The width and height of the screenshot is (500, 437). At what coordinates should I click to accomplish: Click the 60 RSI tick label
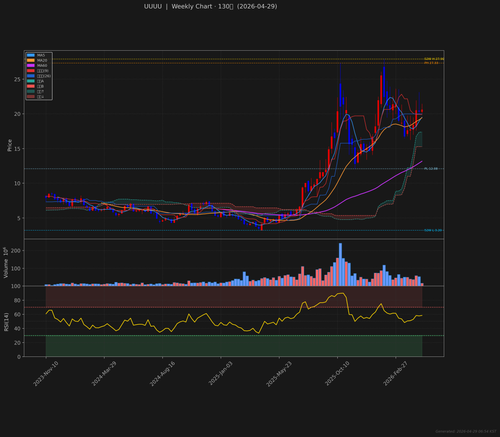click(17, 315)
